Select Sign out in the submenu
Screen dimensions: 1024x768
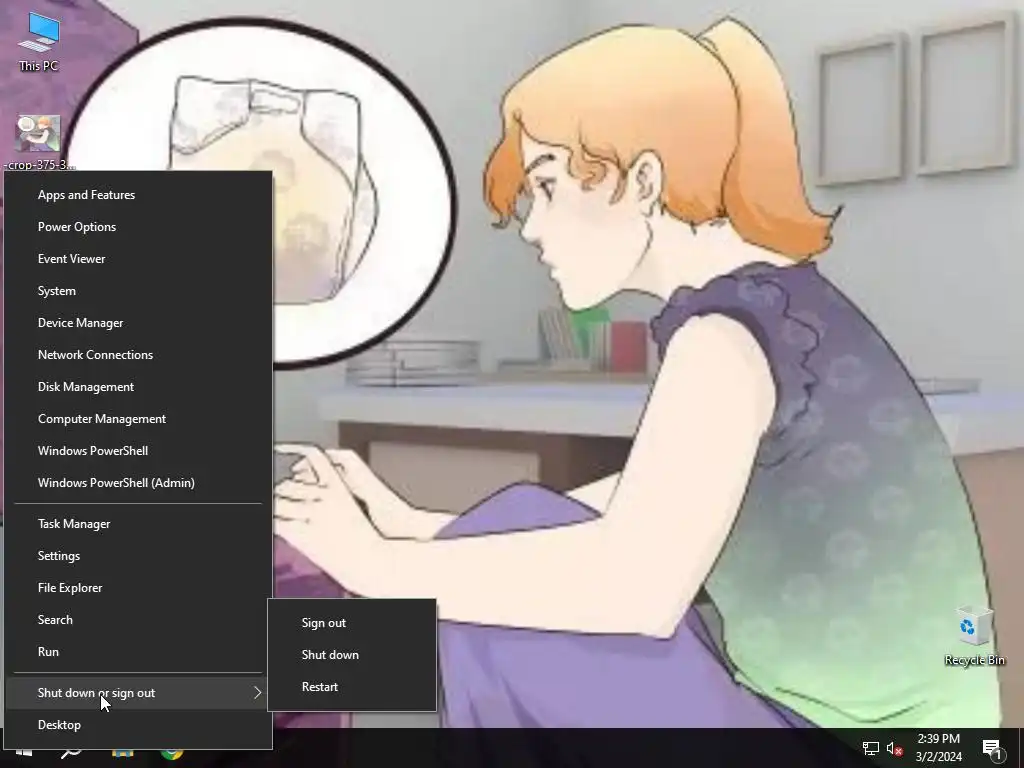click(352, 622)
